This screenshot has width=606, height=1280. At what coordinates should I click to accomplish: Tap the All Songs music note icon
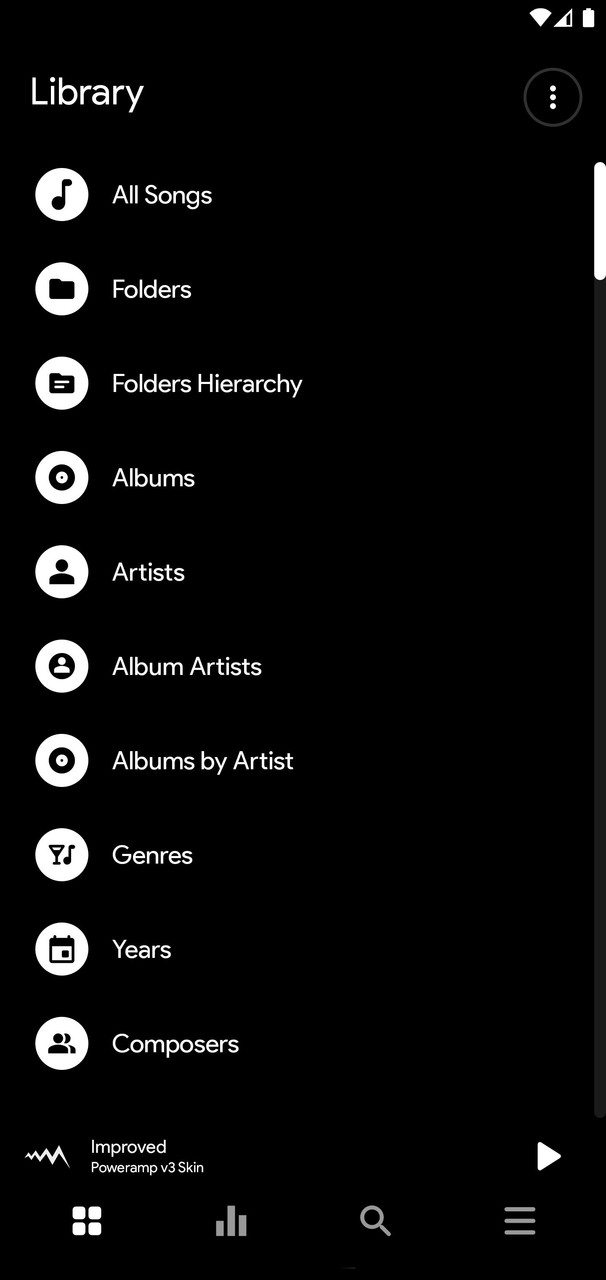62,195
